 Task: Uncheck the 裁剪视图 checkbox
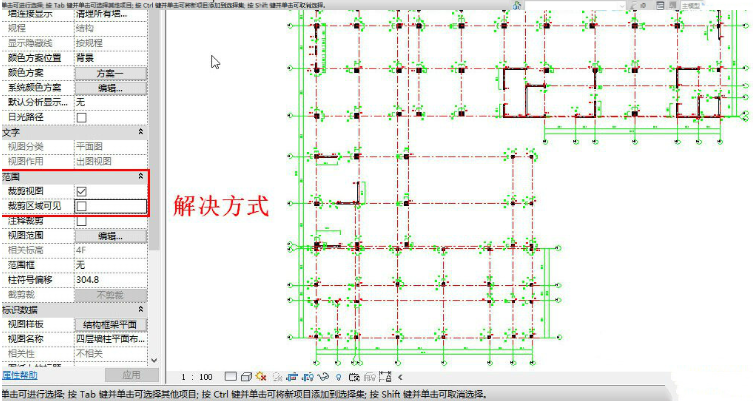coord(81,191)
